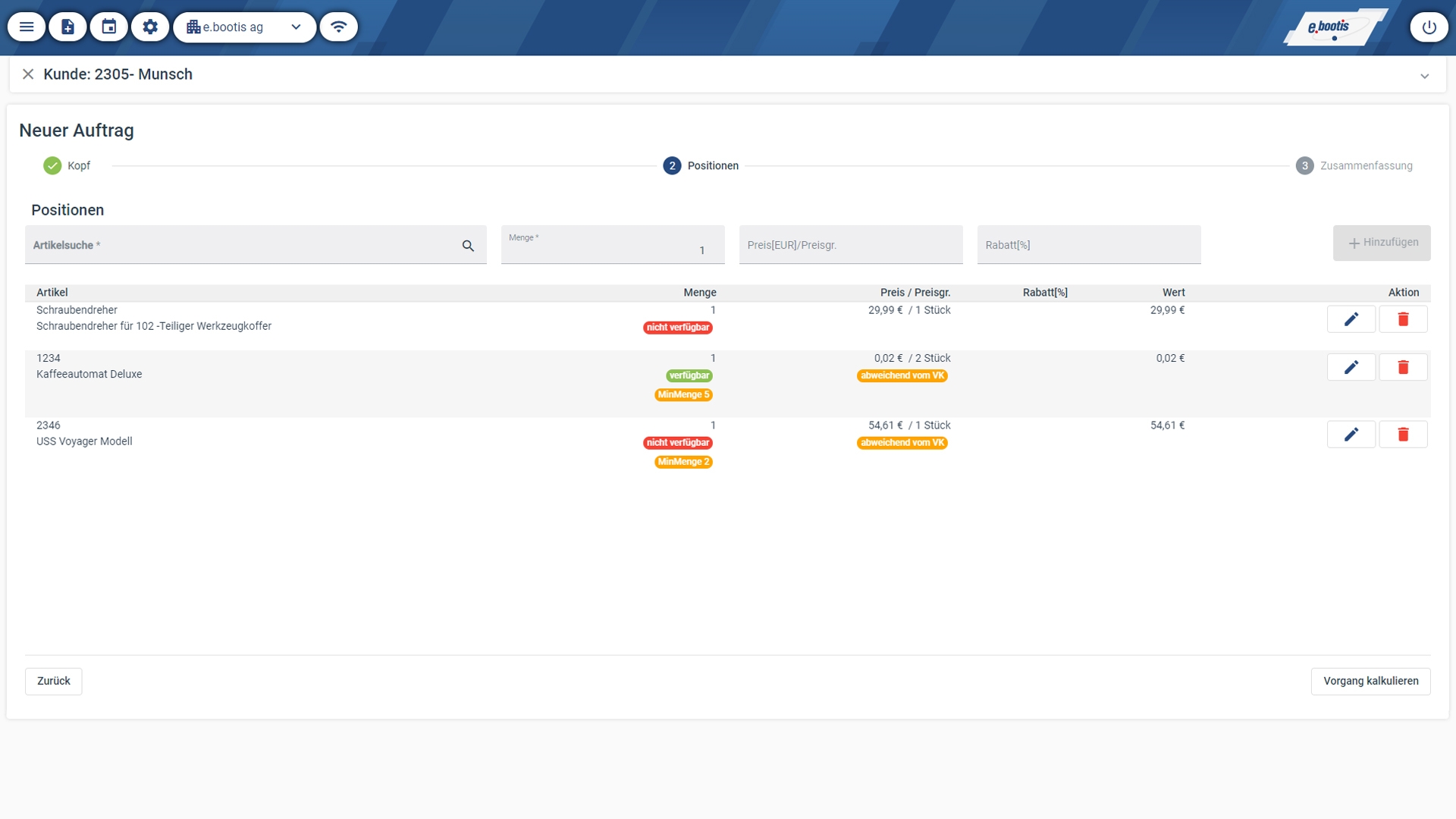Close the Kunde 2305 Munsch header

(x=28, y=74)
